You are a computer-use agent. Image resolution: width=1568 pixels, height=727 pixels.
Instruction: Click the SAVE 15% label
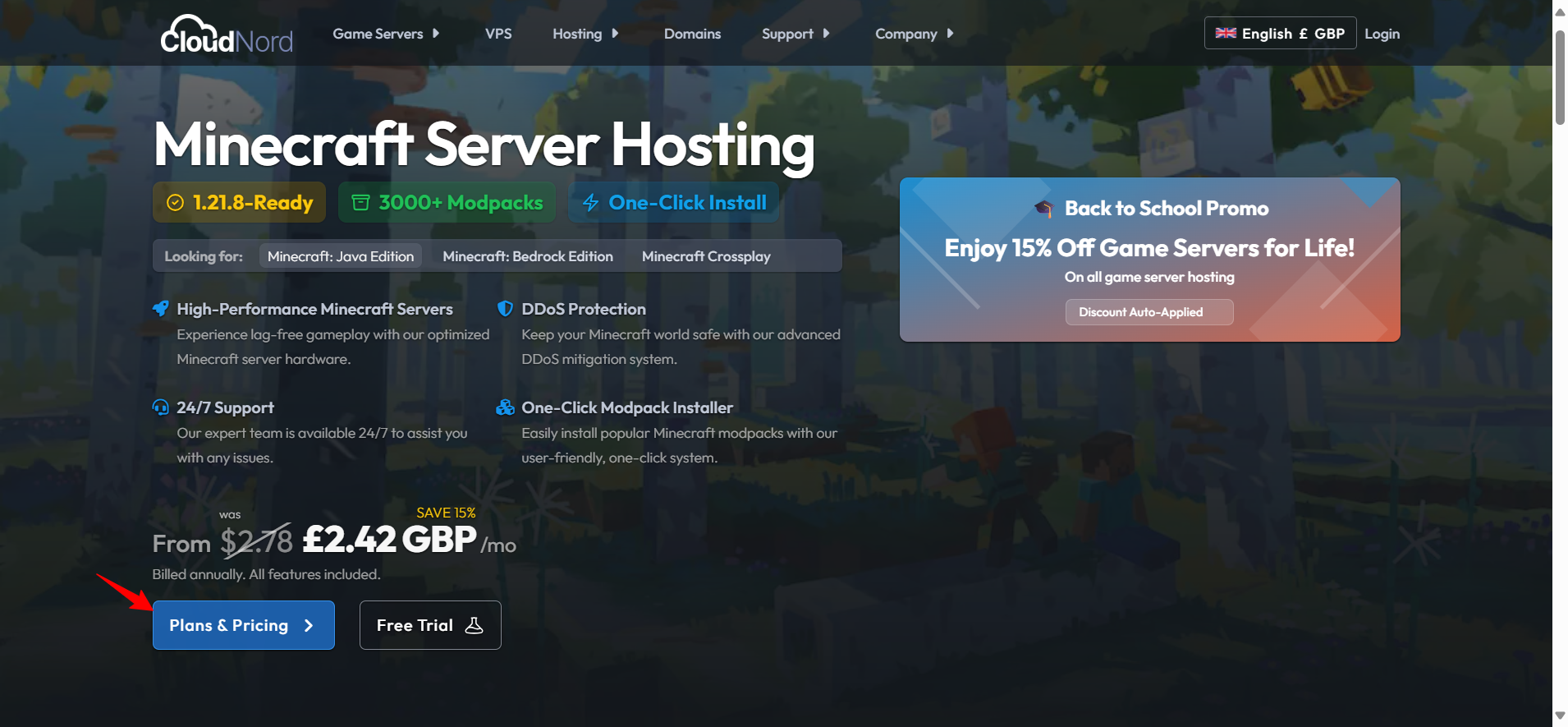[x=446, y=513]
